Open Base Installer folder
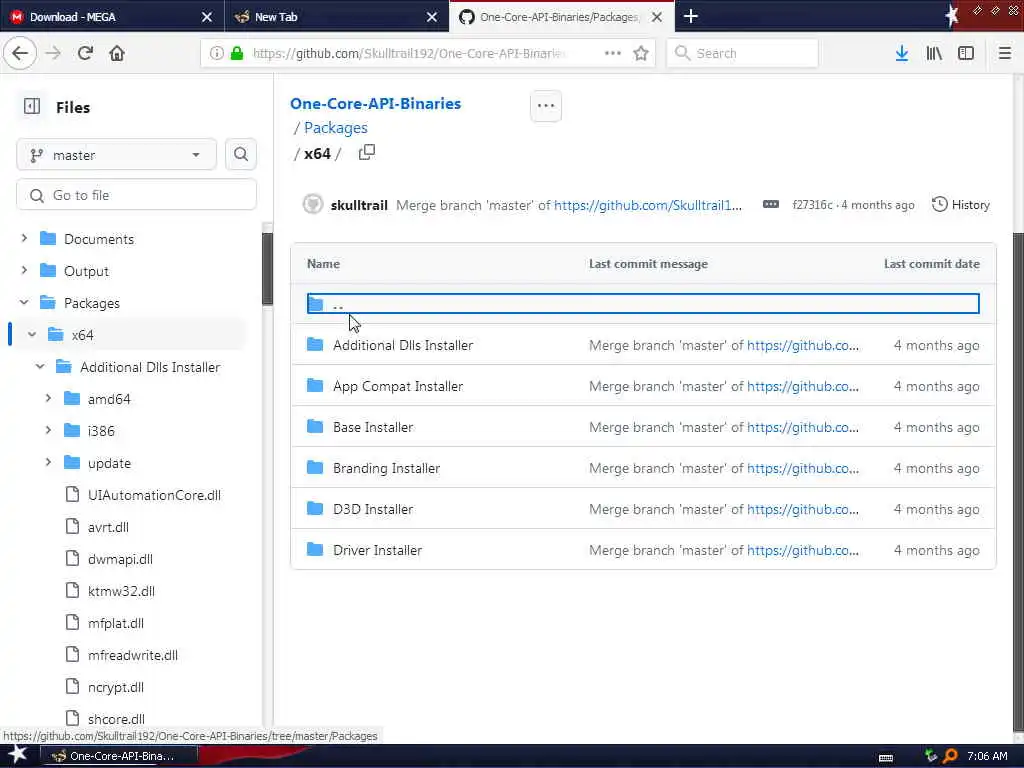 [373, 427]
